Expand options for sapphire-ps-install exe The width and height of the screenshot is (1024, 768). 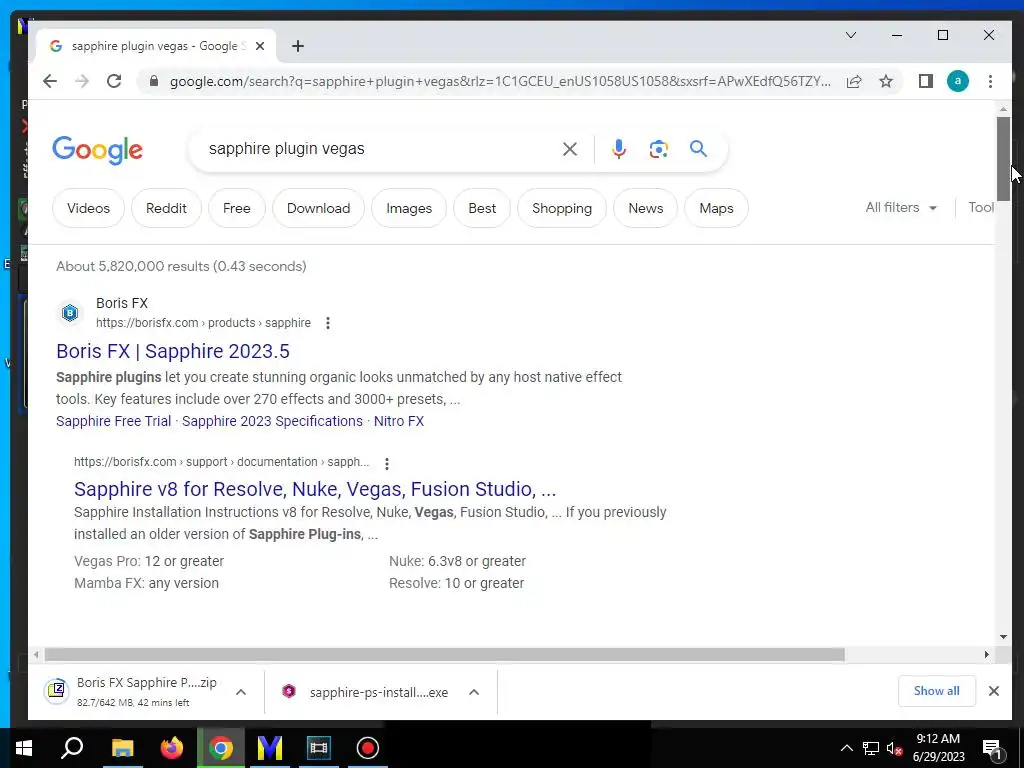click(x=474, y=692)
